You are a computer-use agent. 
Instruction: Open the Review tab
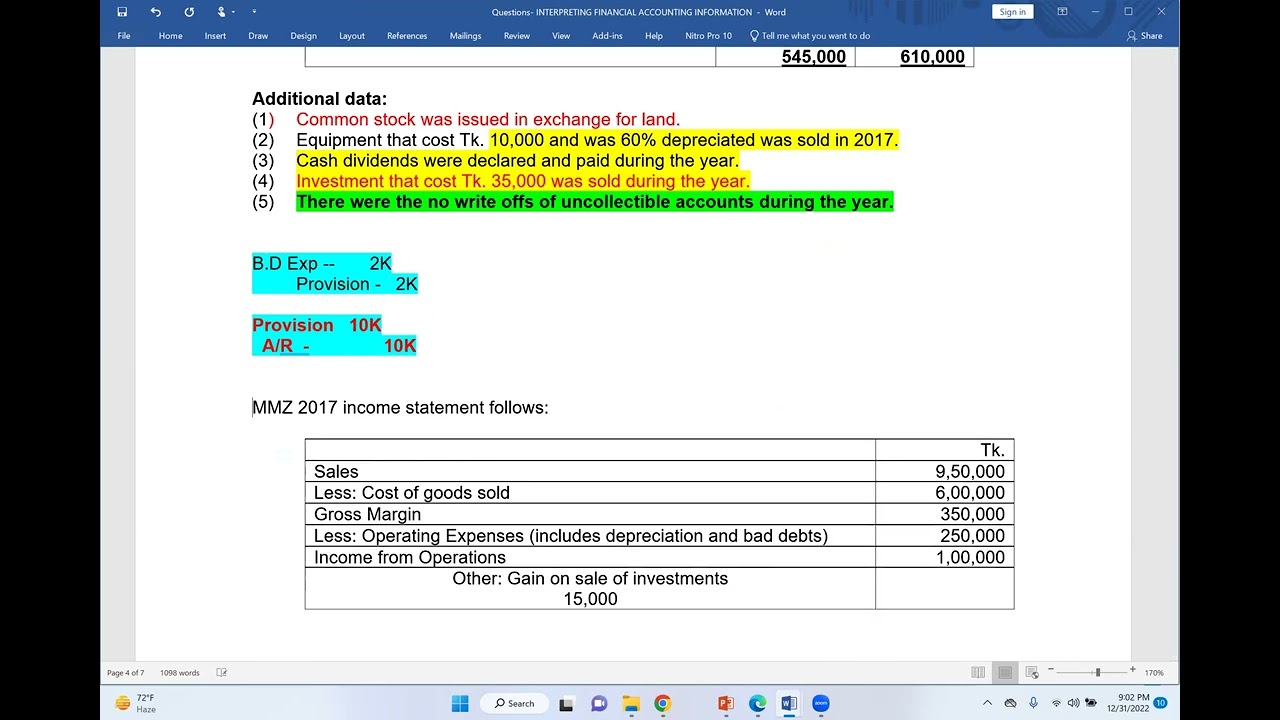point(517,36)
